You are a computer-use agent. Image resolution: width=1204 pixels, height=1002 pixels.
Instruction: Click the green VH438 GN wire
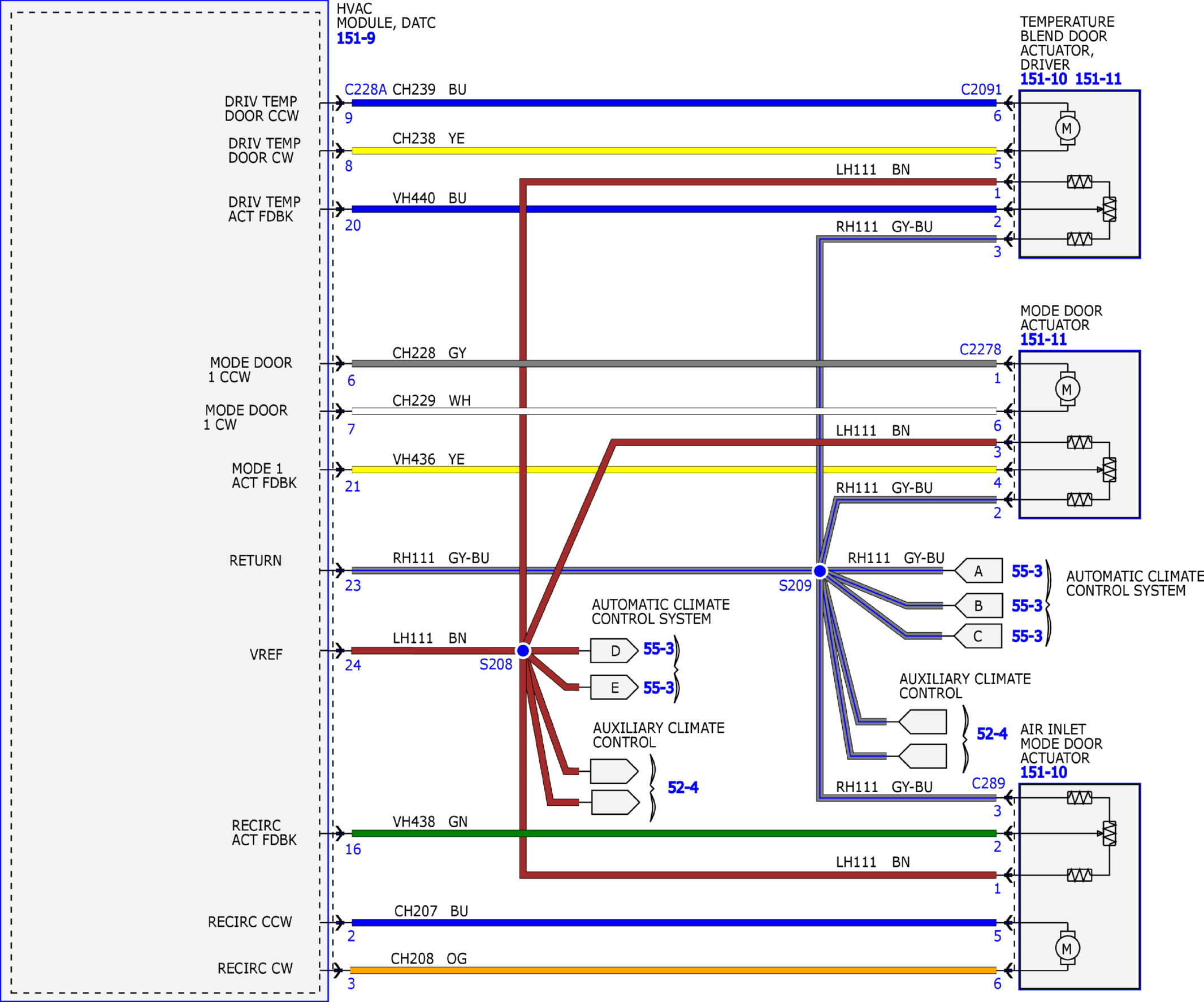[674, 833]
